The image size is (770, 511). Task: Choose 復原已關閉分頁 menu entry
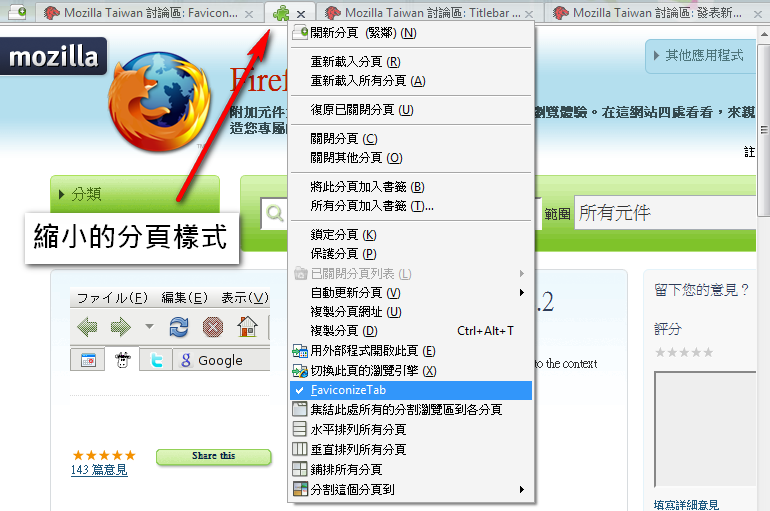pyautogui.click(x=411, y=109)
